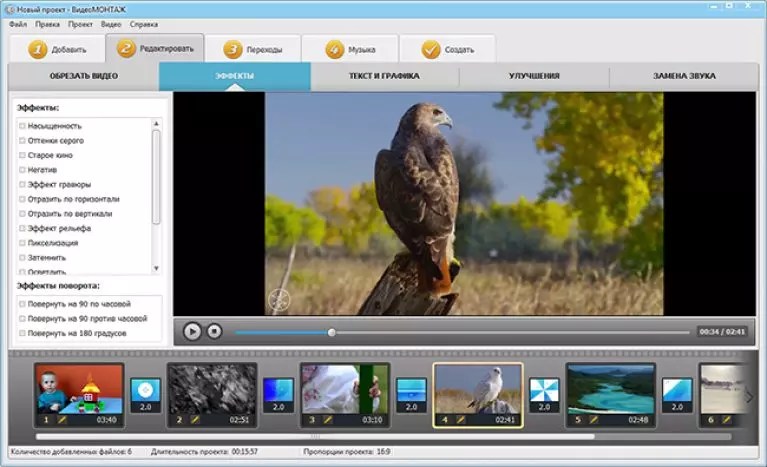Click the Количество добавленных файлов status text
The height and width of the screenshot is (467, 767).
pos(71,452)
